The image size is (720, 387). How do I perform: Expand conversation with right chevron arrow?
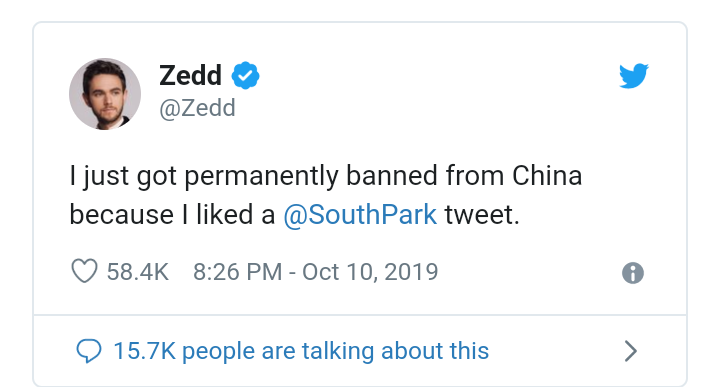(x=631, y=352)
